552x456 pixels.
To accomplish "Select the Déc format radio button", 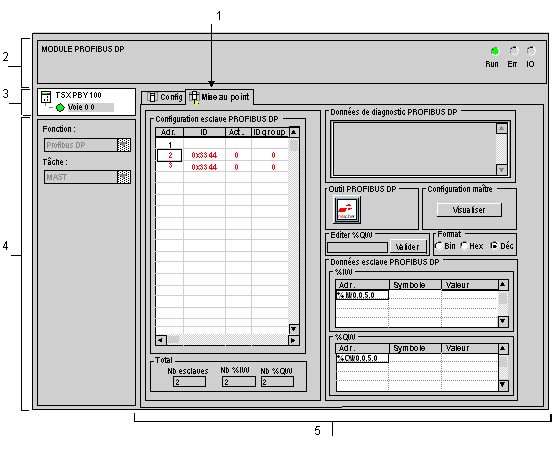I will pos(494,246).
